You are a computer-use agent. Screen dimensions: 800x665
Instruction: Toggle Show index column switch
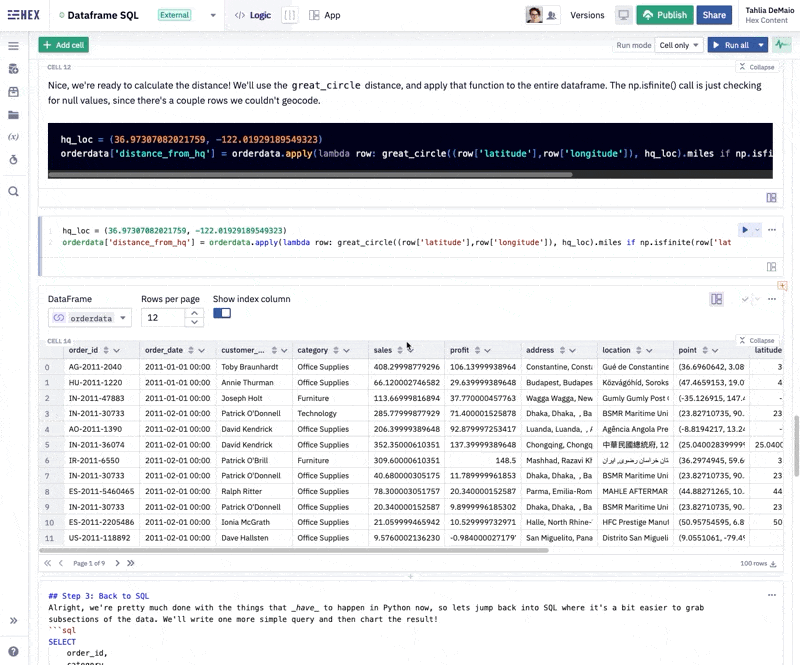(222, 313)
